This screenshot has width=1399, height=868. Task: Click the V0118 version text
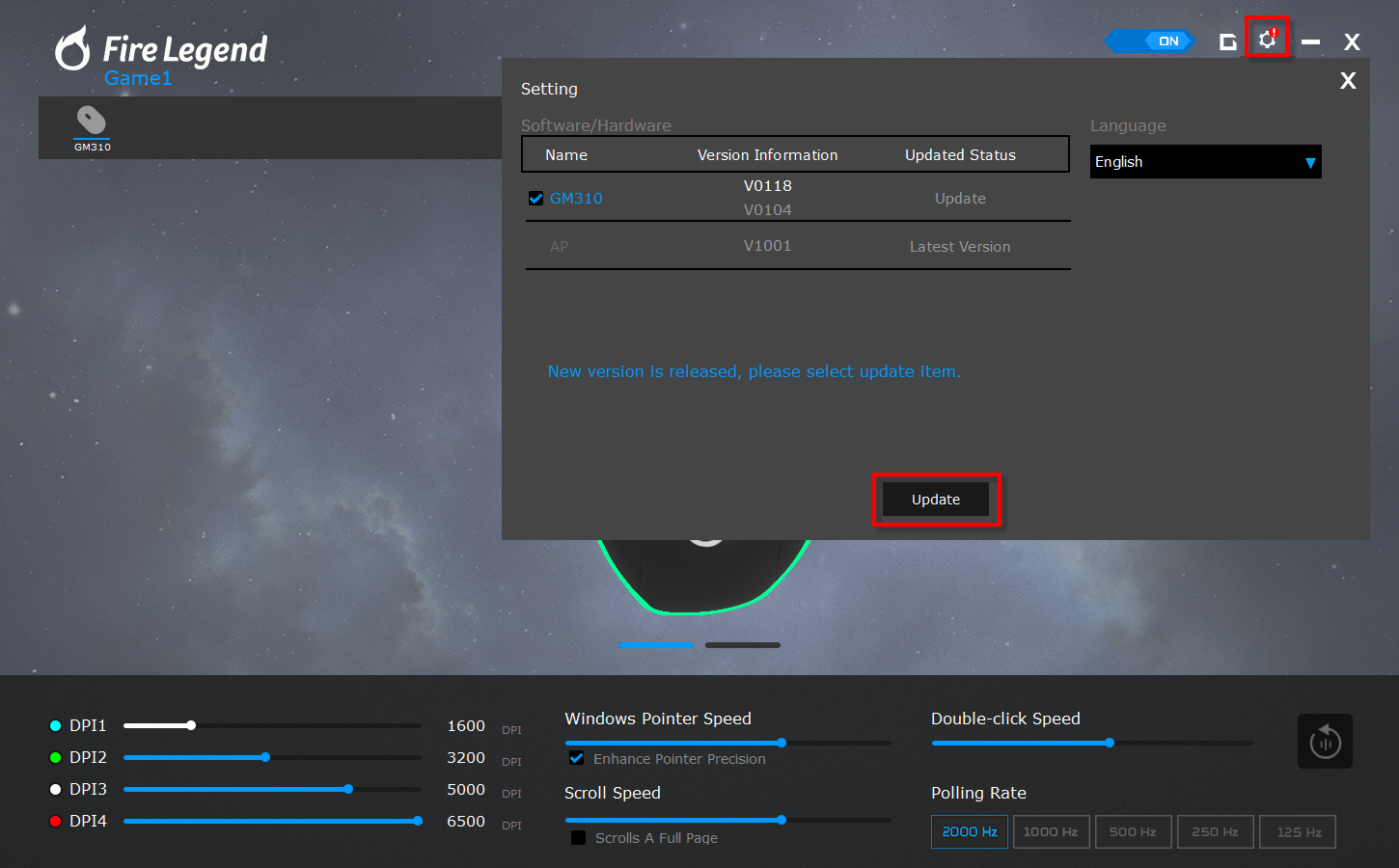(768, 185)
